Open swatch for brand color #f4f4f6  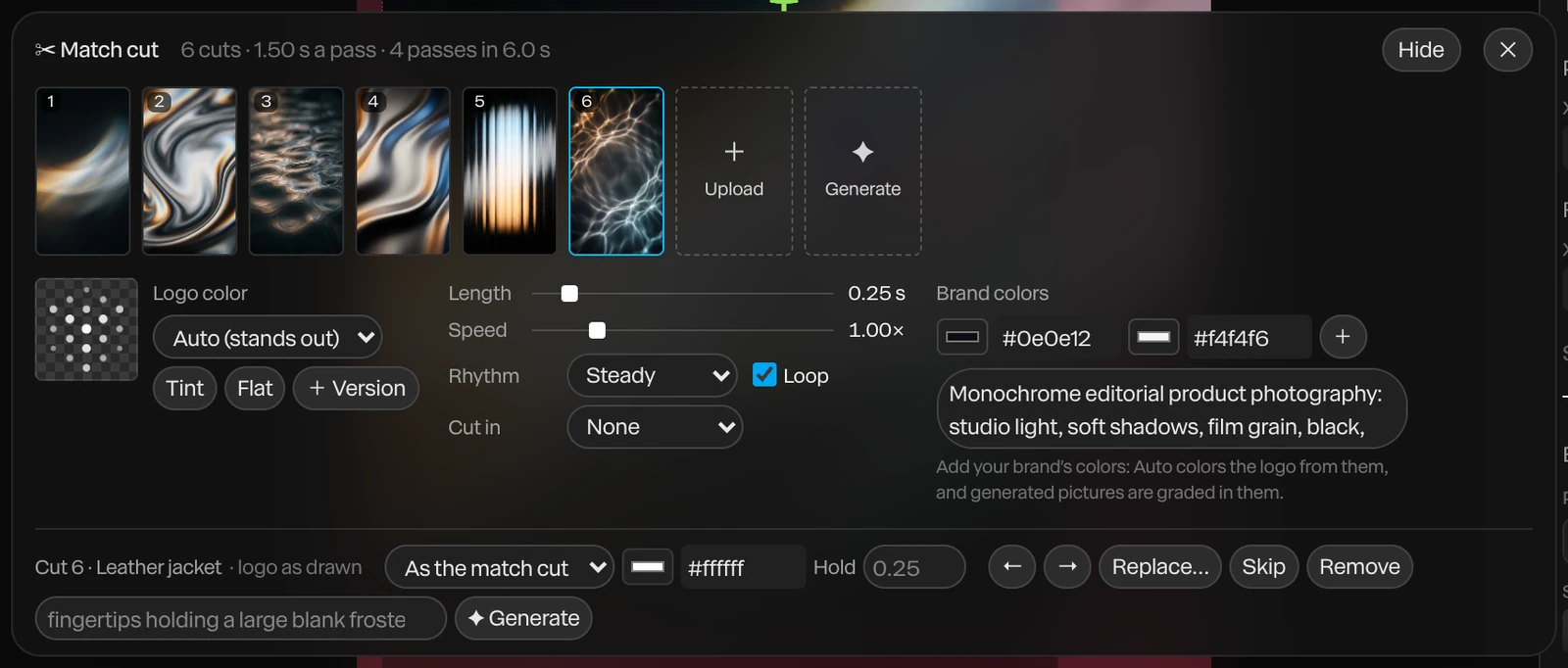1153,337
